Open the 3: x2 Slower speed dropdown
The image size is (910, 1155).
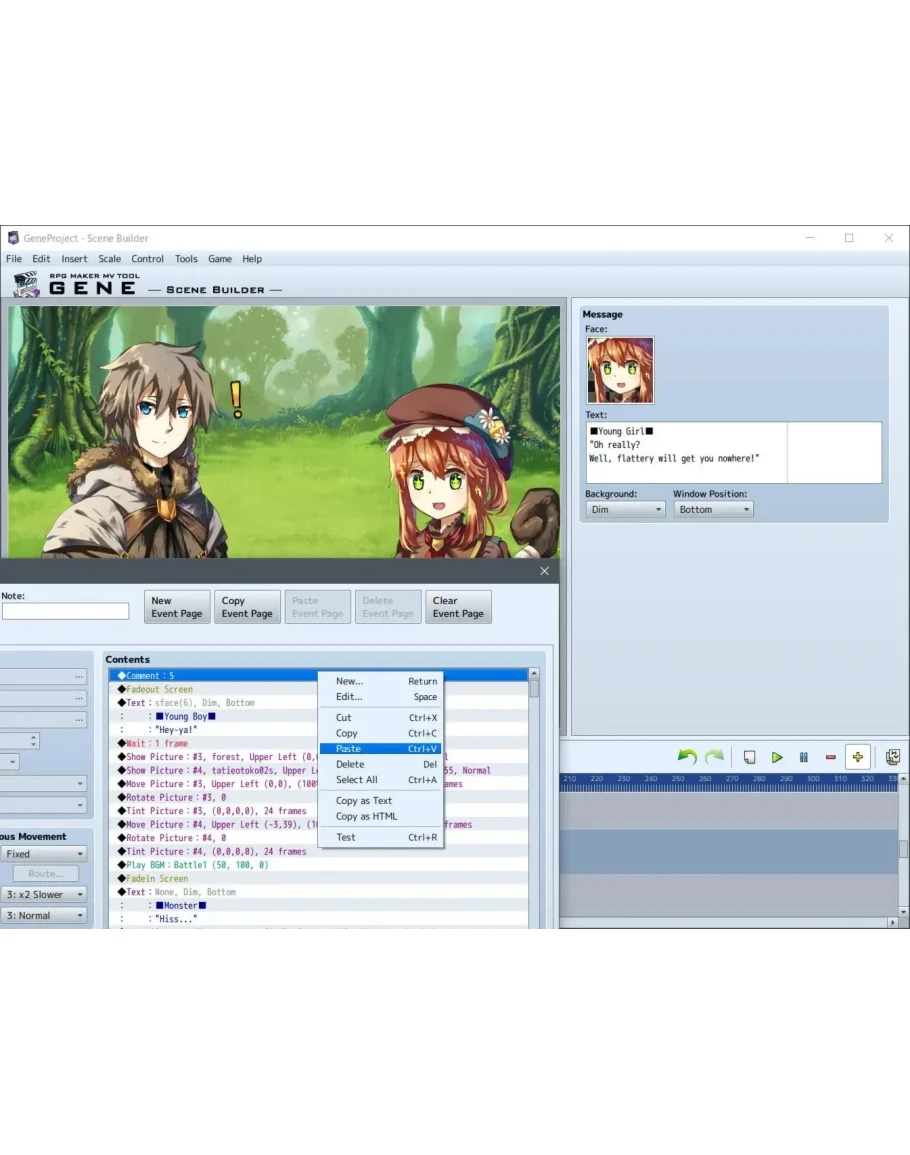pos(44,894)
